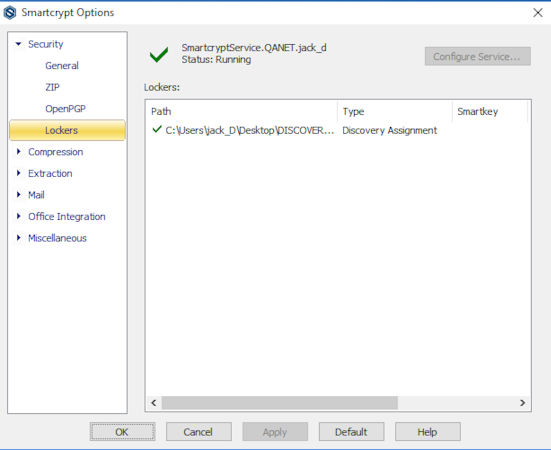Click the Smartcrypt shield logo icon
The width and height of the screenshot is (551, 450).
tap(10, 13)
